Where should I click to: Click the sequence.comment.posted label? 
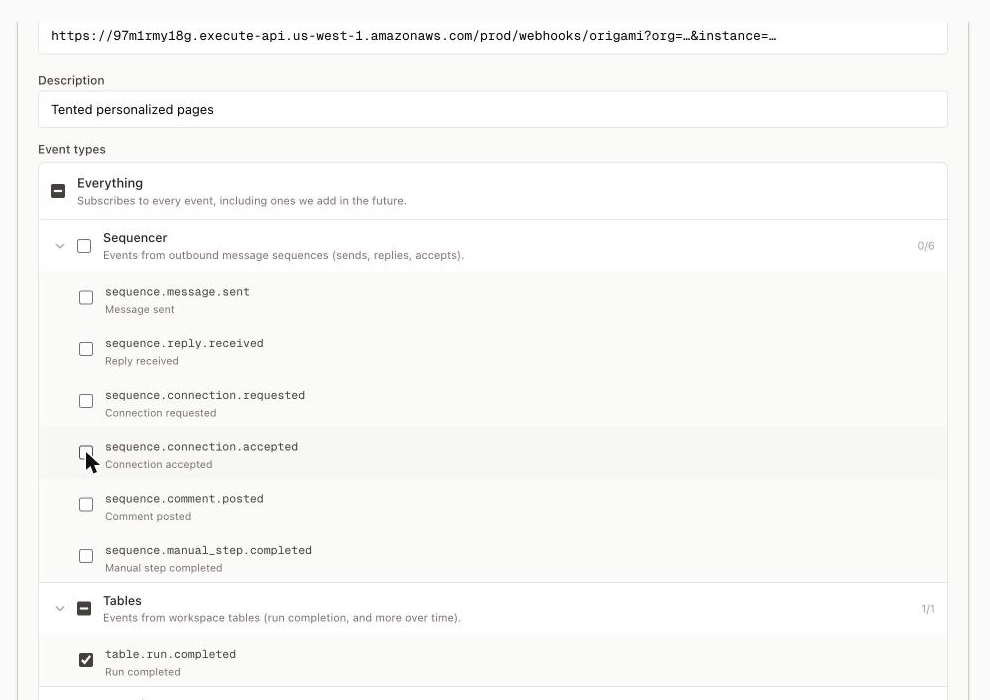point(184,499)
